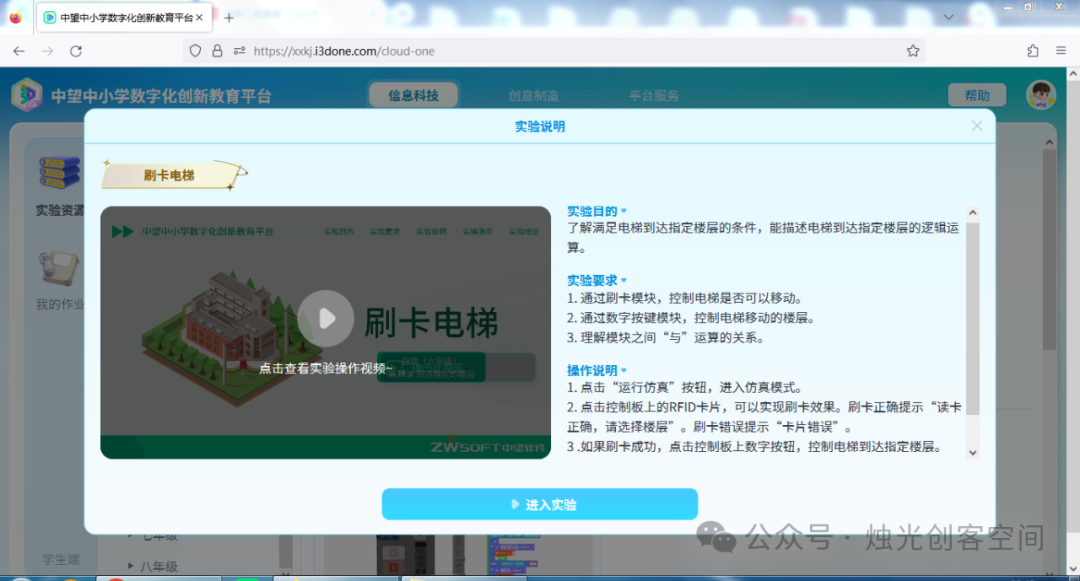Collapse the 操作说明 section arrow
The image size is (1080, 581).
point(624,370)
